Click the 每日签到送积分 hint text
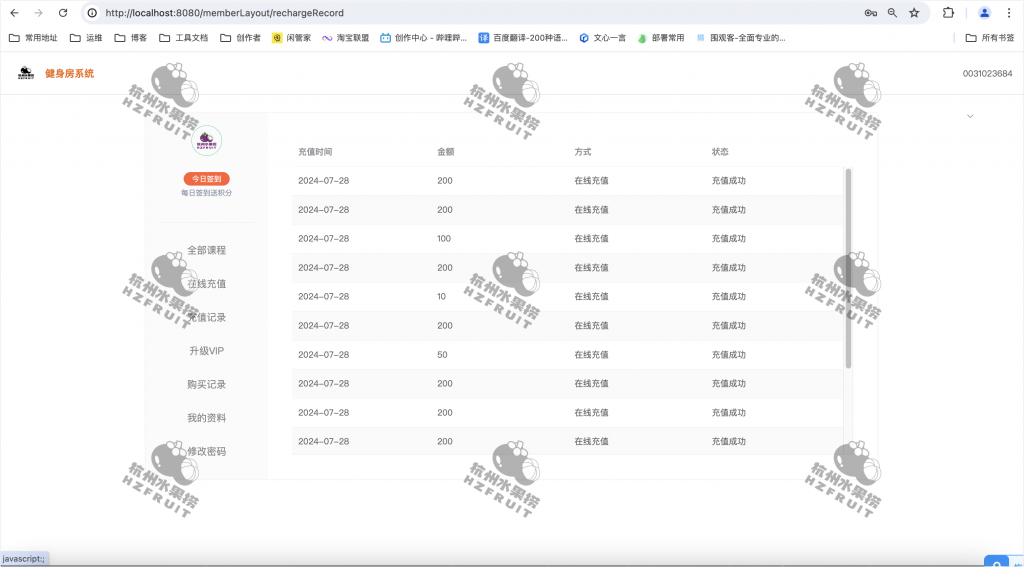 click(x=206, y=193)
